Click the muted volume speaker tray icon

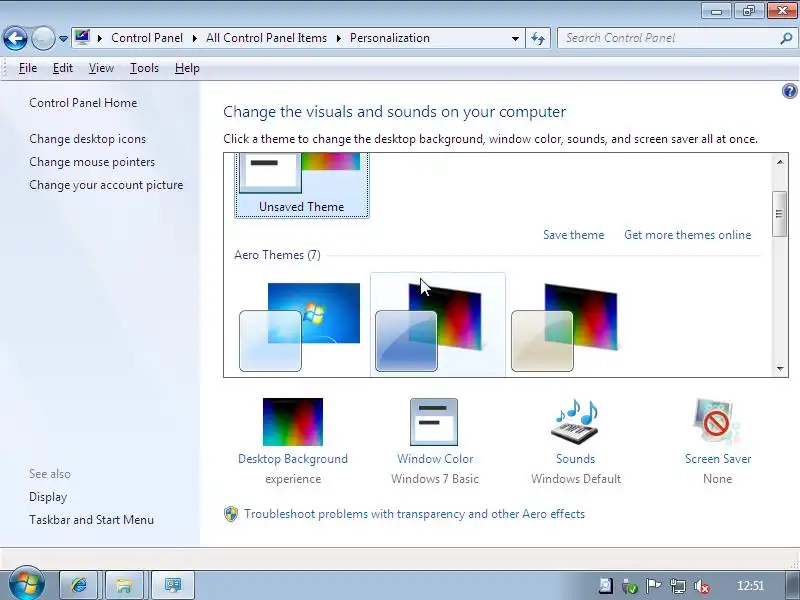tap(702, 586)
